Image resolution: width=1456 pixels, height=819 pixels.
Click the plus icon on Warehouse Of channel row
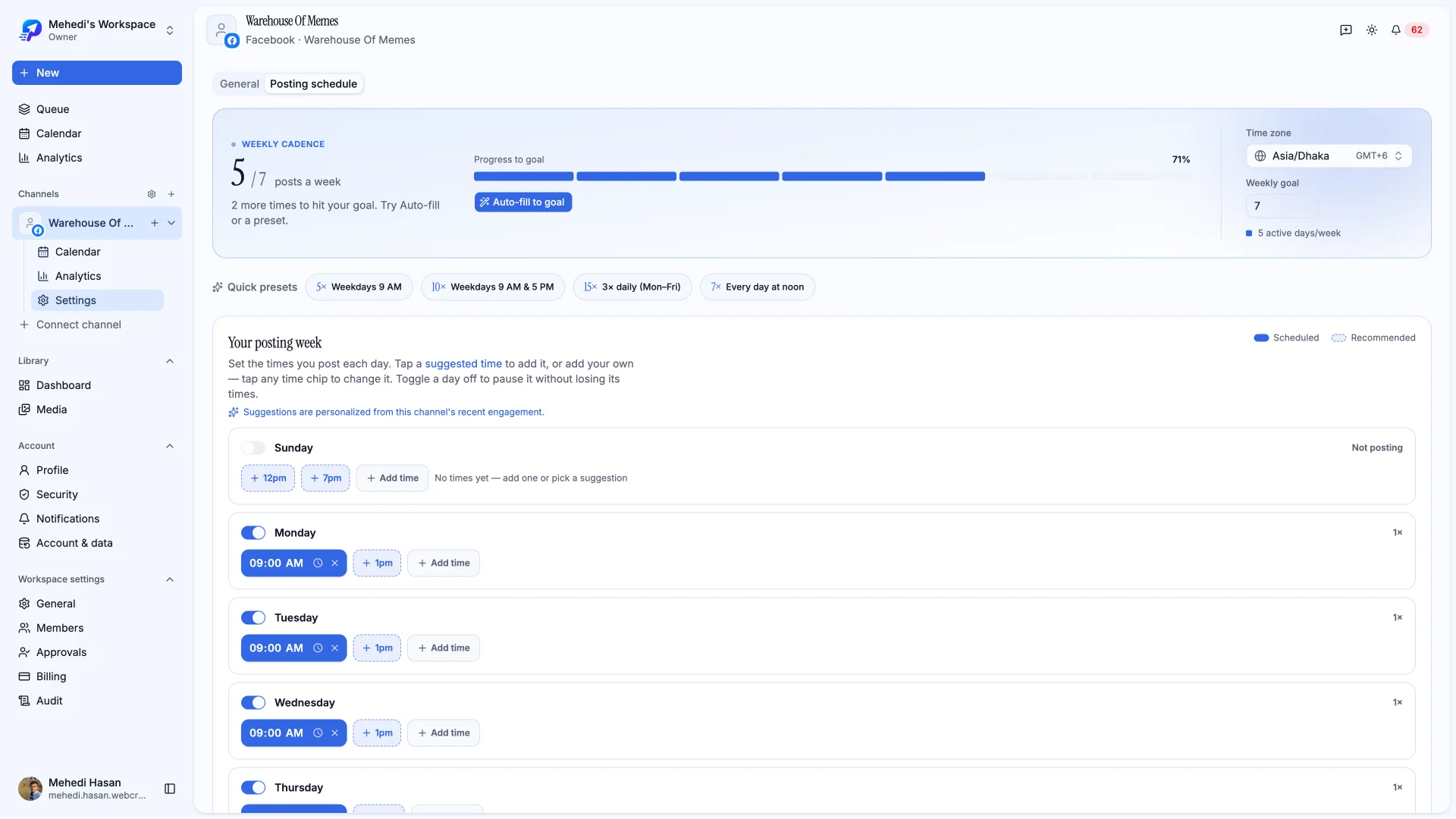pyautogui.click(x=155, y=223)
